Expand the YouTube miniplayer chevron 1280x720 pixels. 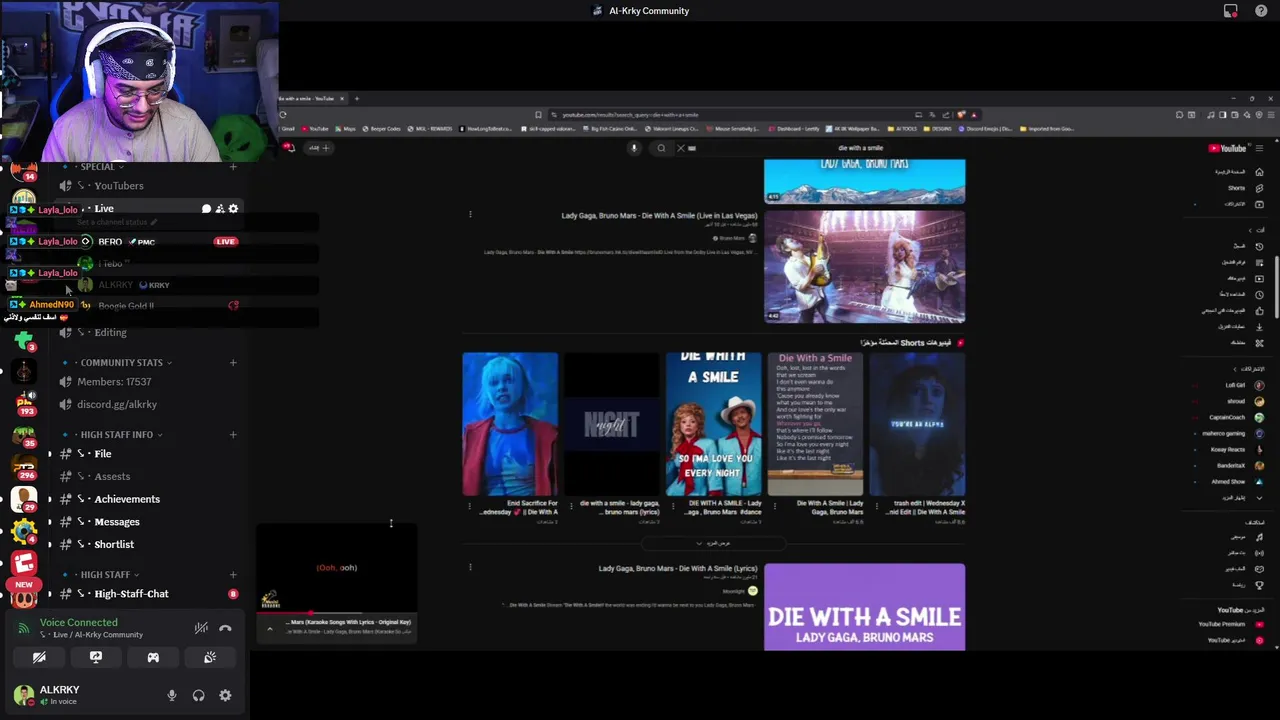point(269,628)
